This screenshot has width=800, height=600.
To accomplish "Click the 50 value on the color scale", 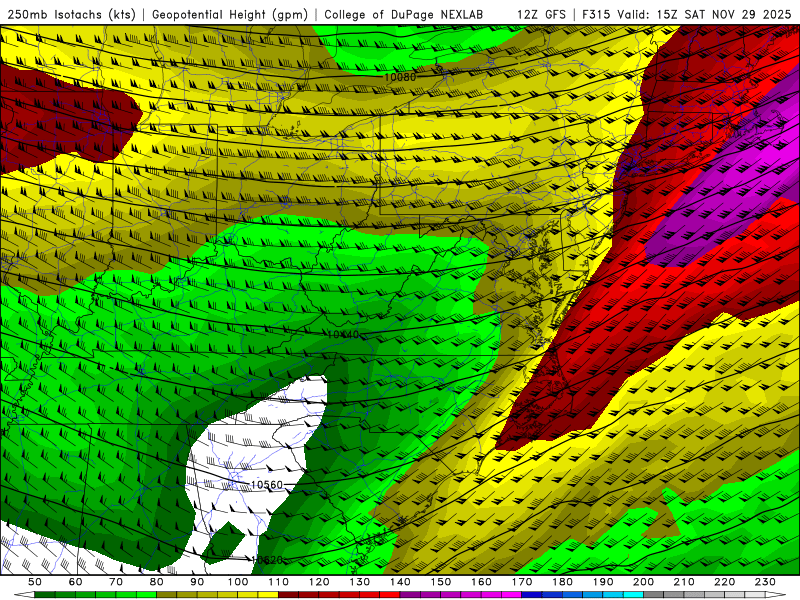I will pos(35,582).
